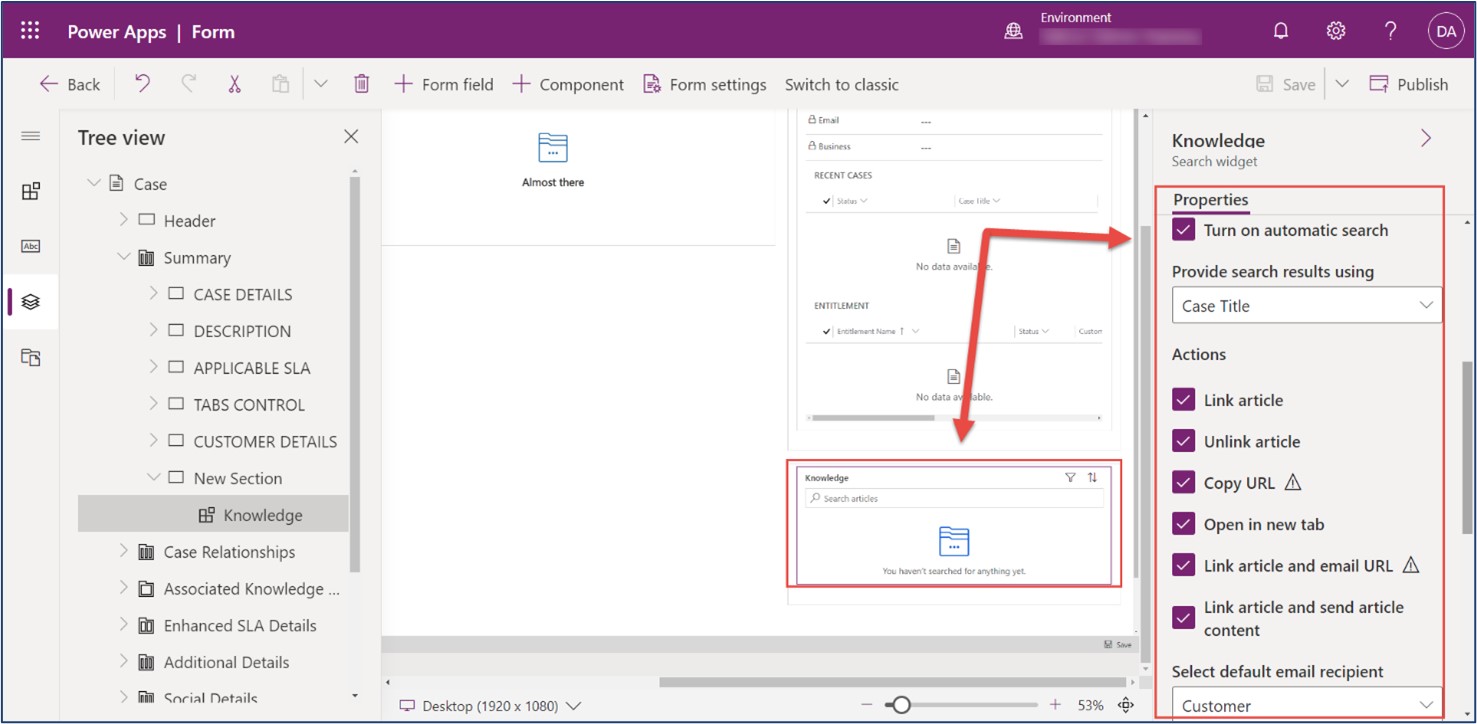The height and width of the screenshot is (724, 1477).
Task: Open the help question mark
Action: (x=1390, y=31)
